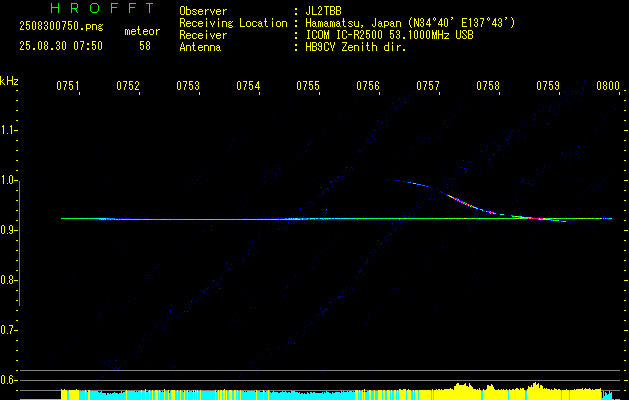
Task: Click the 0.7 kHz axis label
Action: [8, 330]
